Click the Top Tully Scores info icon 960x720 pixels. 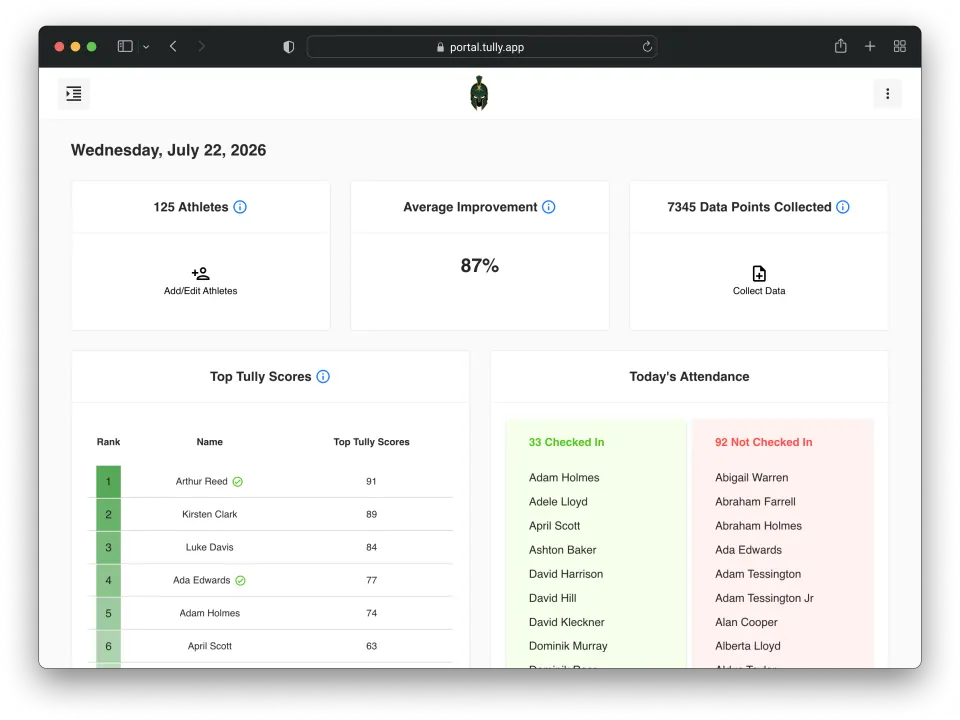(323, 377)
